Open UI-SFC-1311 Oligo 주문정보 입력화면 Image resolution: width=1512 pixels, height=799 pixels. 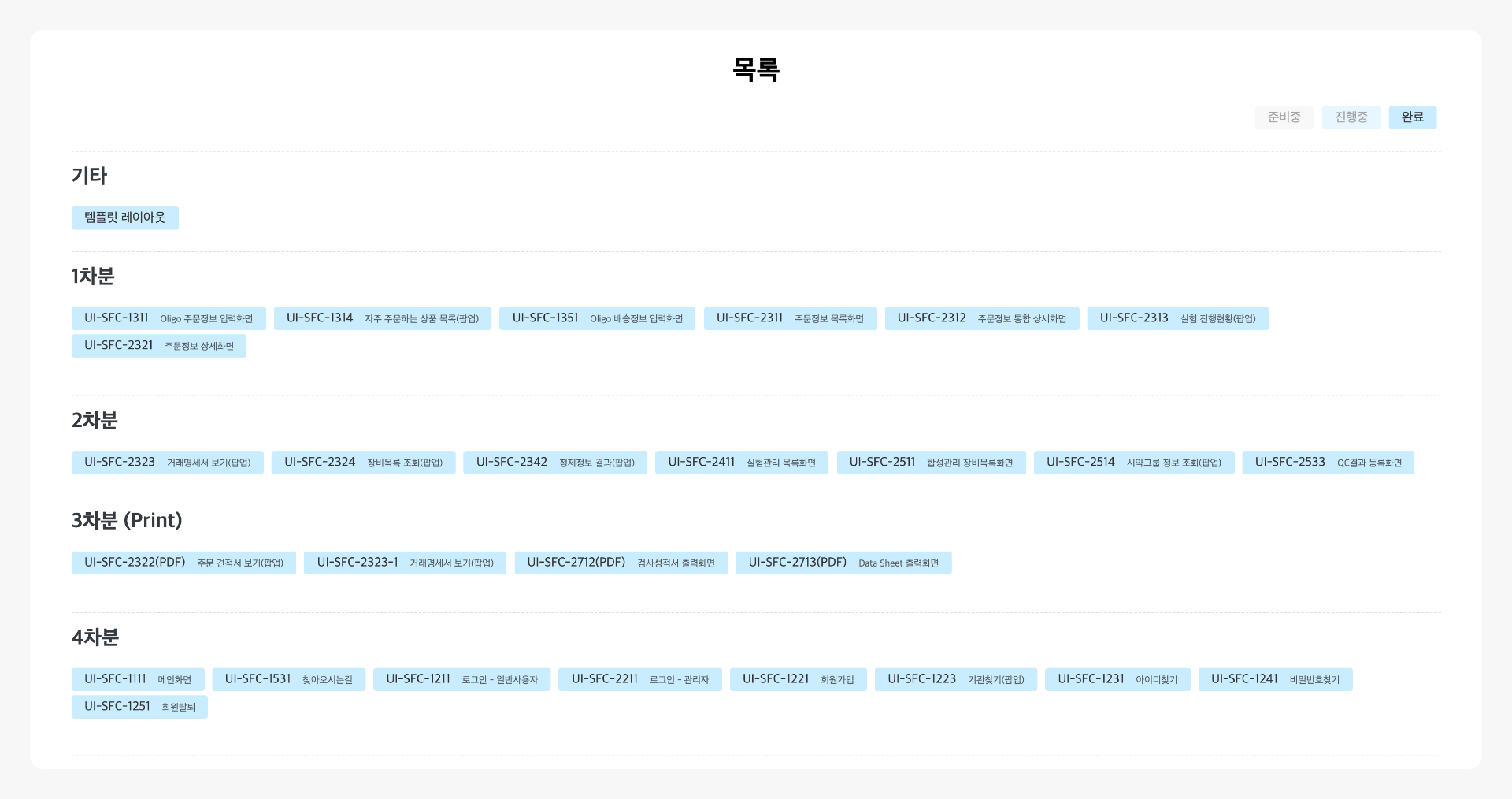[168, 318]
